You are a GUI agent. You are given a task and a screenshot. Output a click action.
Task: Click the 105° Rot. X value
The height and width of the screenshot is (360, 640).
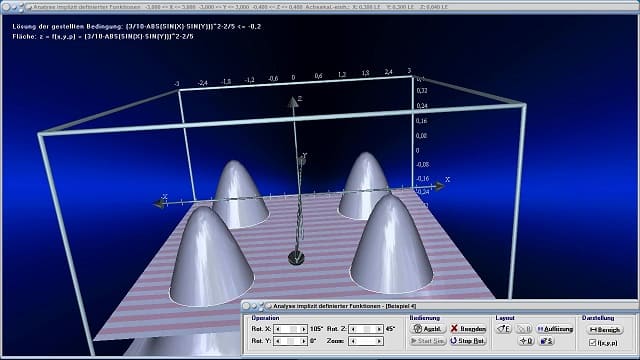(x=316, y=329)
